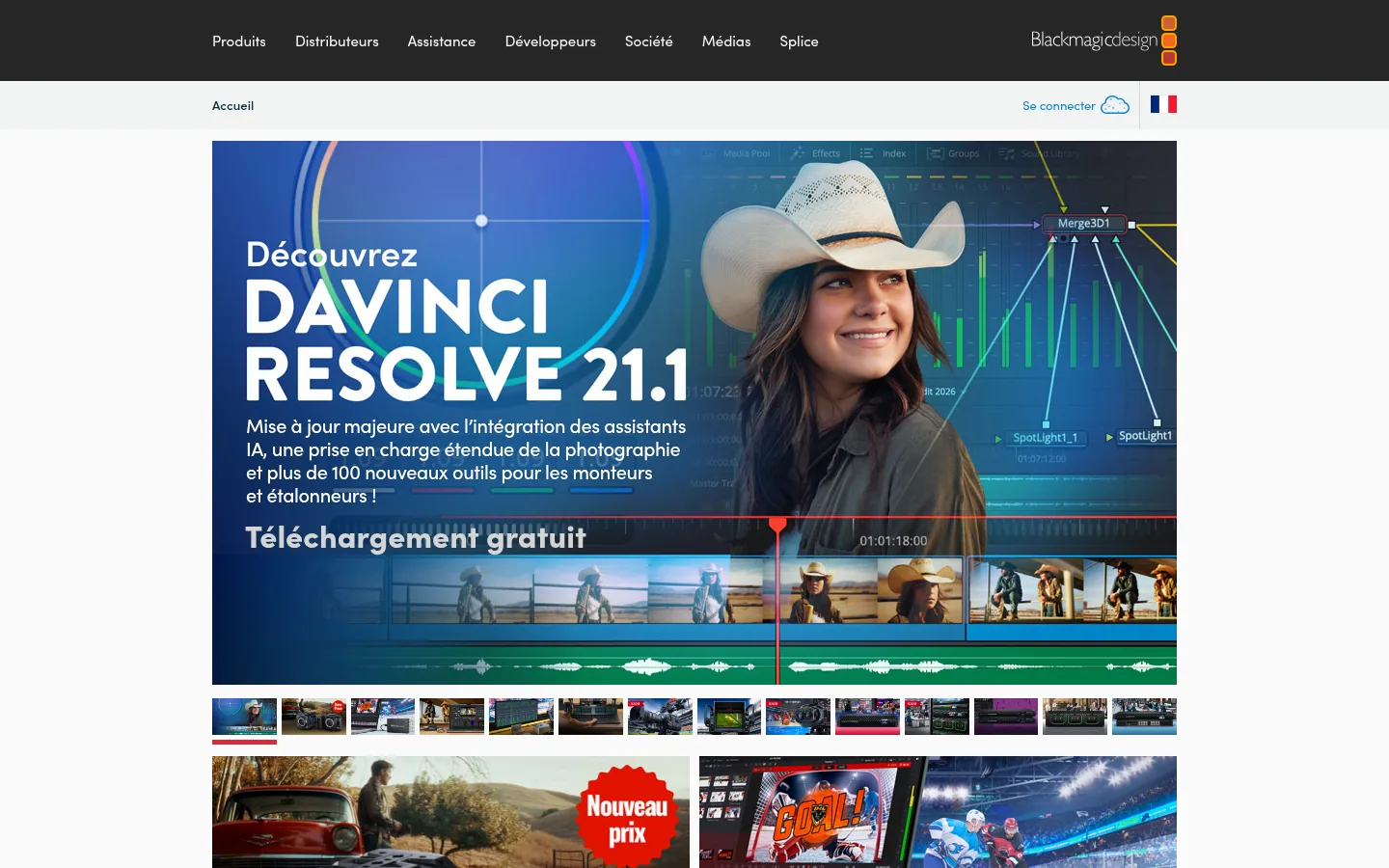Click the red Nouveau prix badge
The width and height of the screenshot is (1389, 868).
(x=627, y=818)
